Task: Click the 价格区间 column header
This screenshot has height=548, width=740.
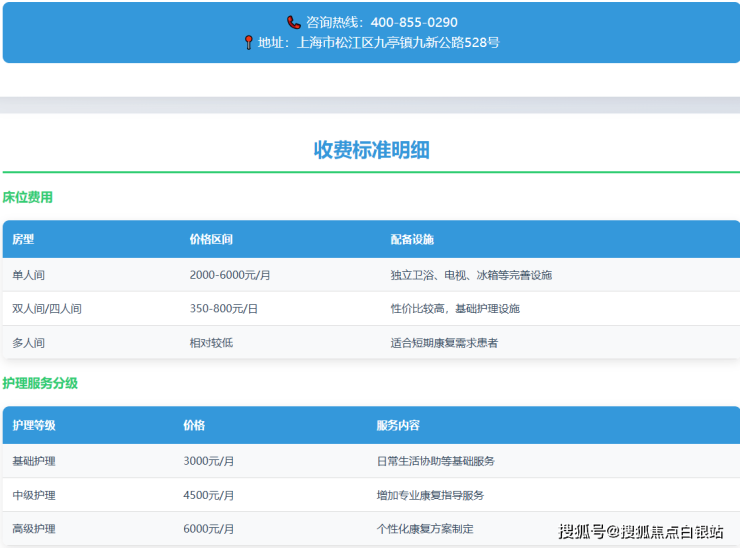Action: (x=211, y=240)
